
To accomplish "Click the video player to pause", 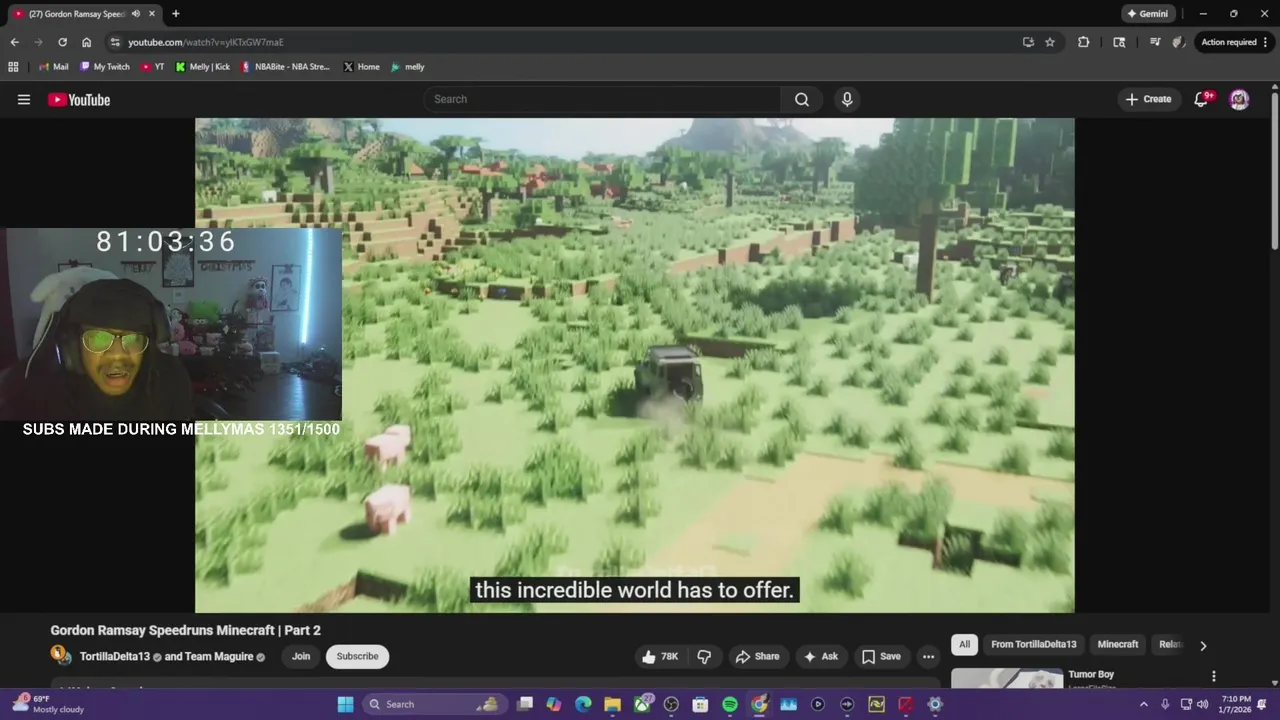I will point(635,365).
